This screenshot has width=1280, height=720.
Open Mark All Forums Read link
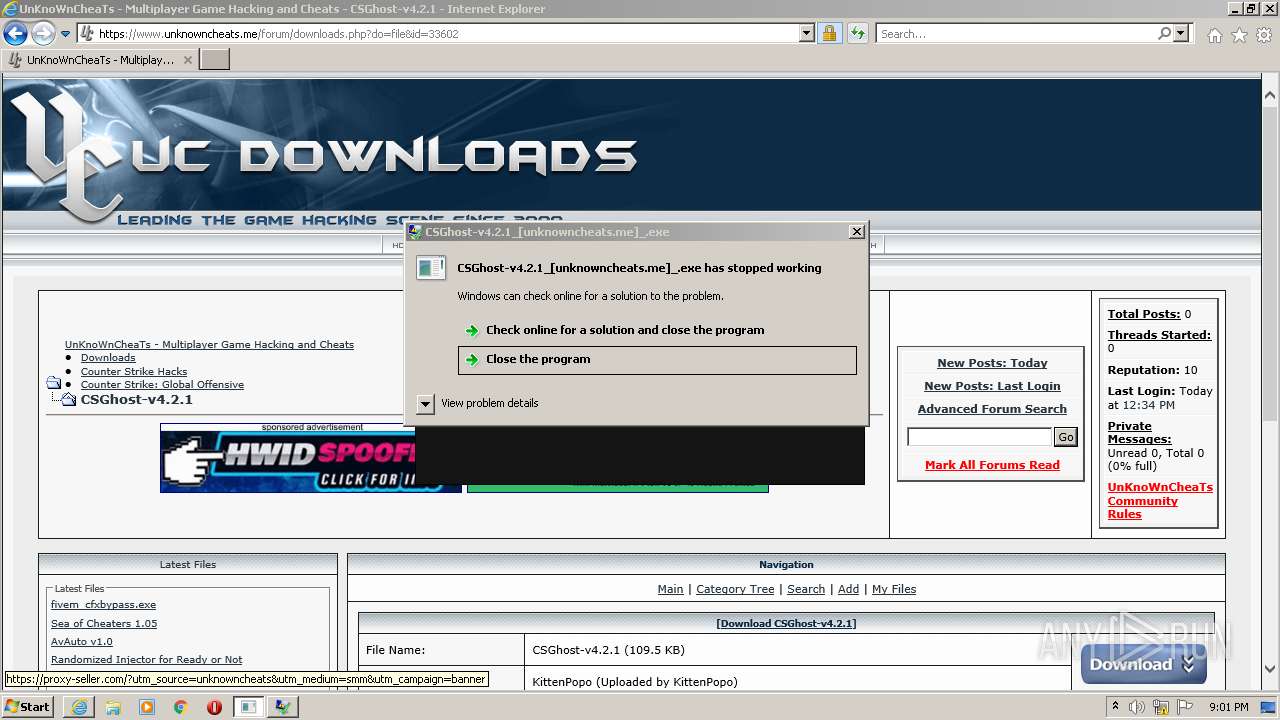click(992, 465)
